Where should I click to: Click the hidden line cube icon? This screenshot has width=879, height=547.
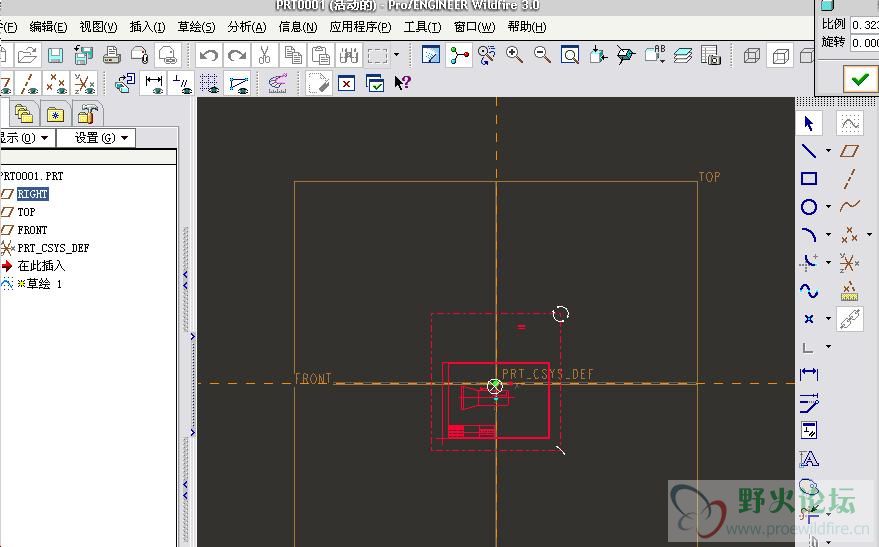click(781, 55)
